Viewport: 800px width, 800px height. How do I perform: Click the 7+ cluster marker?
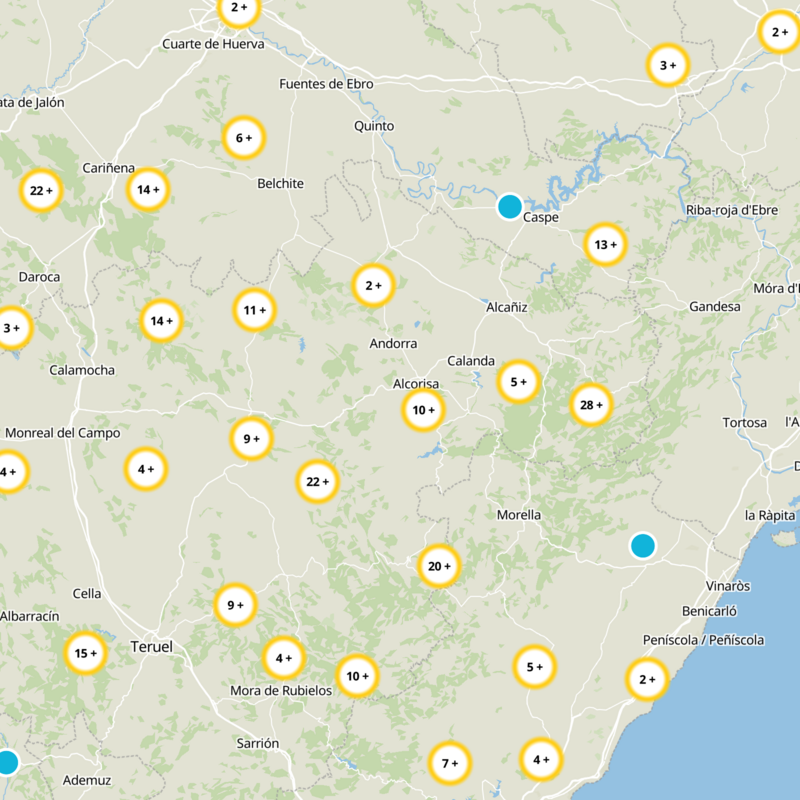(x=449, y=763)
